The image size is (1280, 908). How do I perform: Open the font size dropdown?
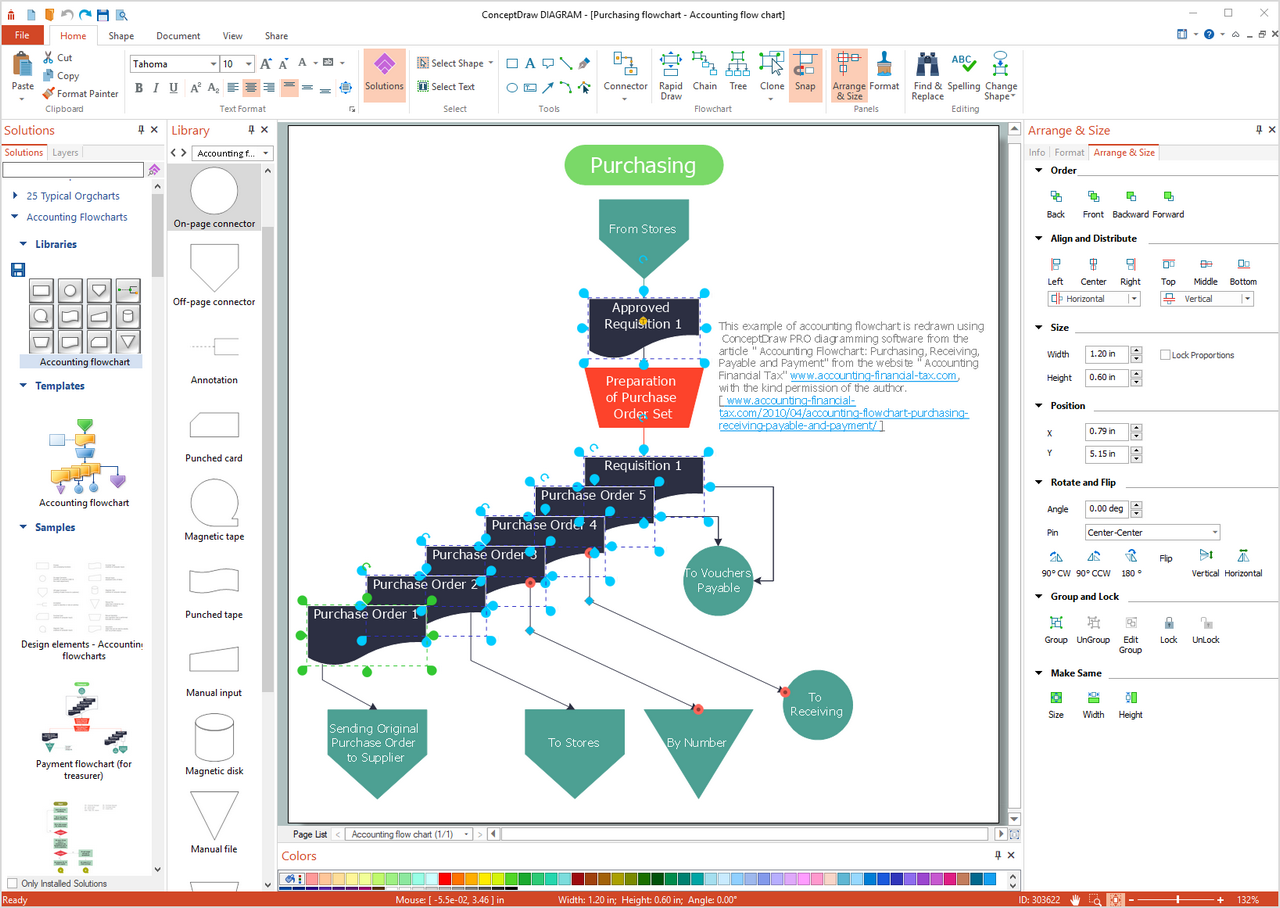coord(249,64)
